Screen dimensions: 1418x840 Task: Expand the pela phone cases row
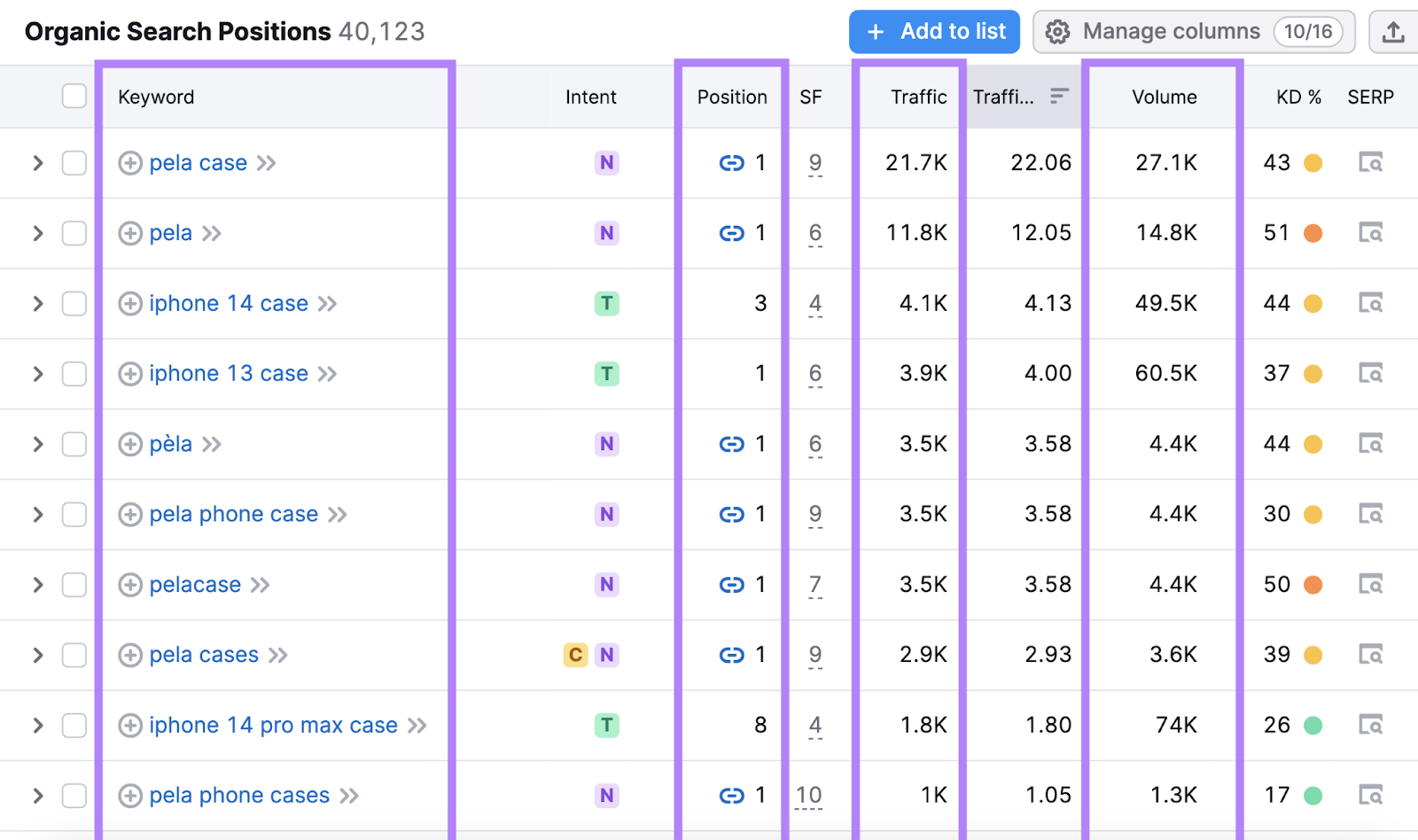click(37, 796)
